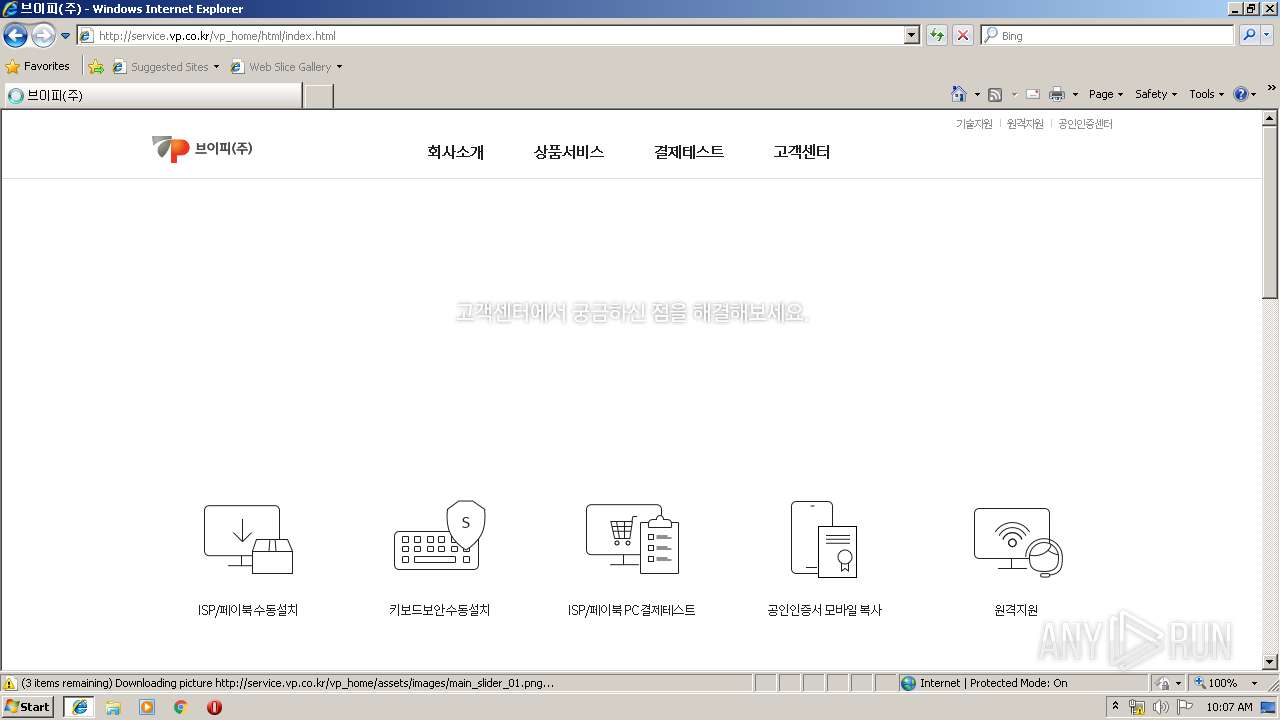Open the Tools menu
1280x720 pixels.
tap(1207, 94)
